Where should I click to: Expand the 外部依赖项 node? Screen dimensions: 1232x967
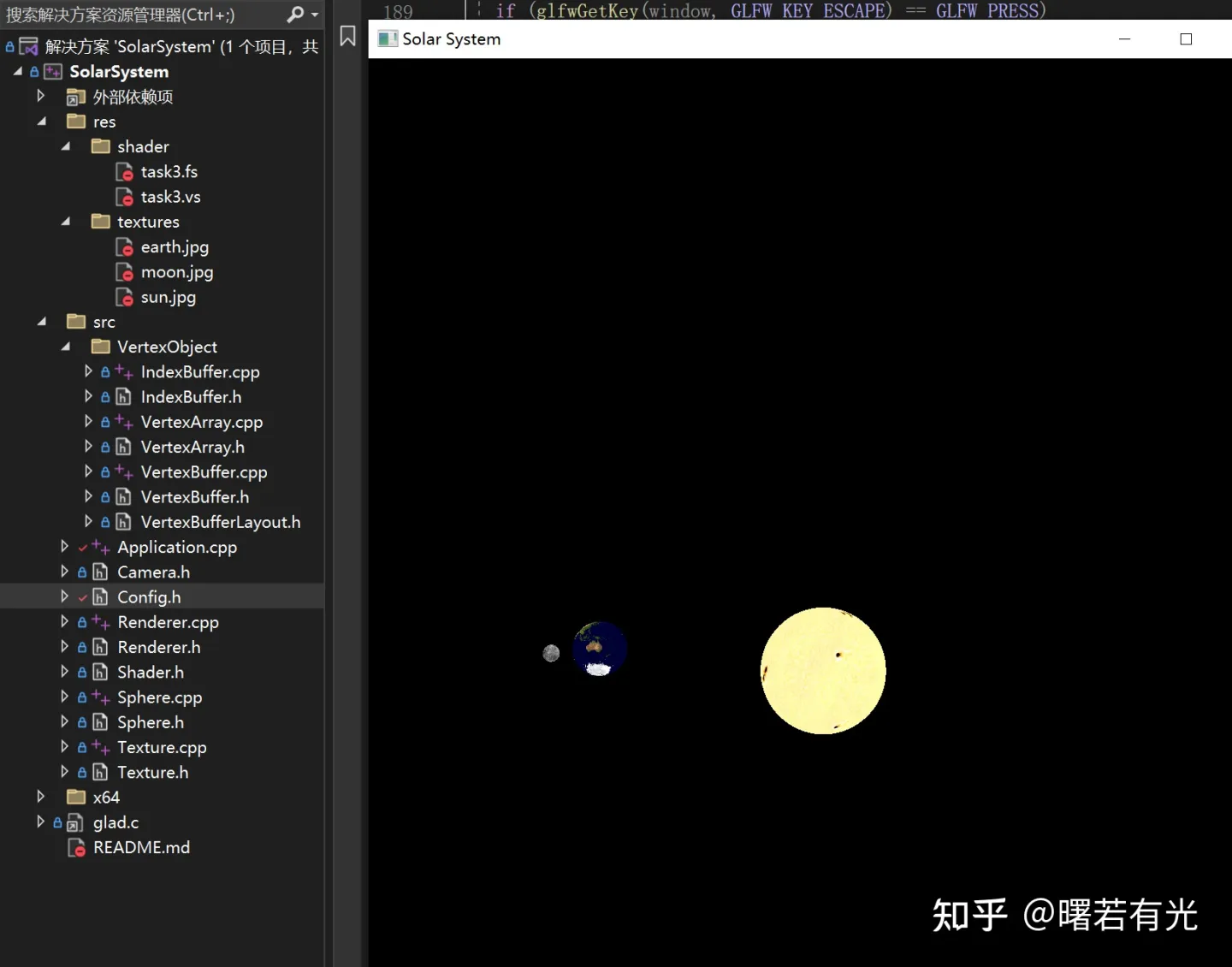[40, 96]
